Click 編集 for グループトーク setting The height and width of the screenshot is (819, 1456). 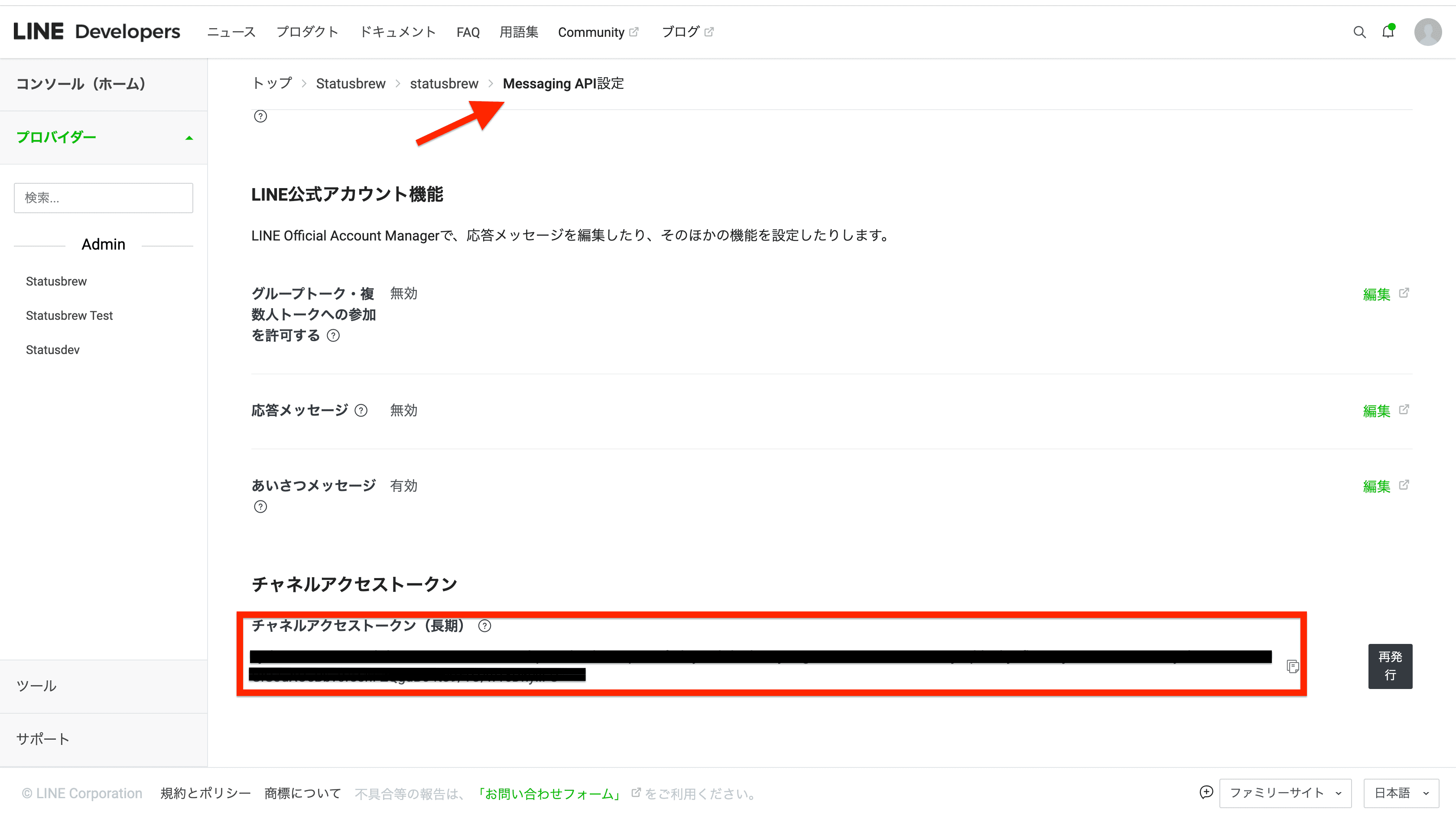coord(1376,295)
